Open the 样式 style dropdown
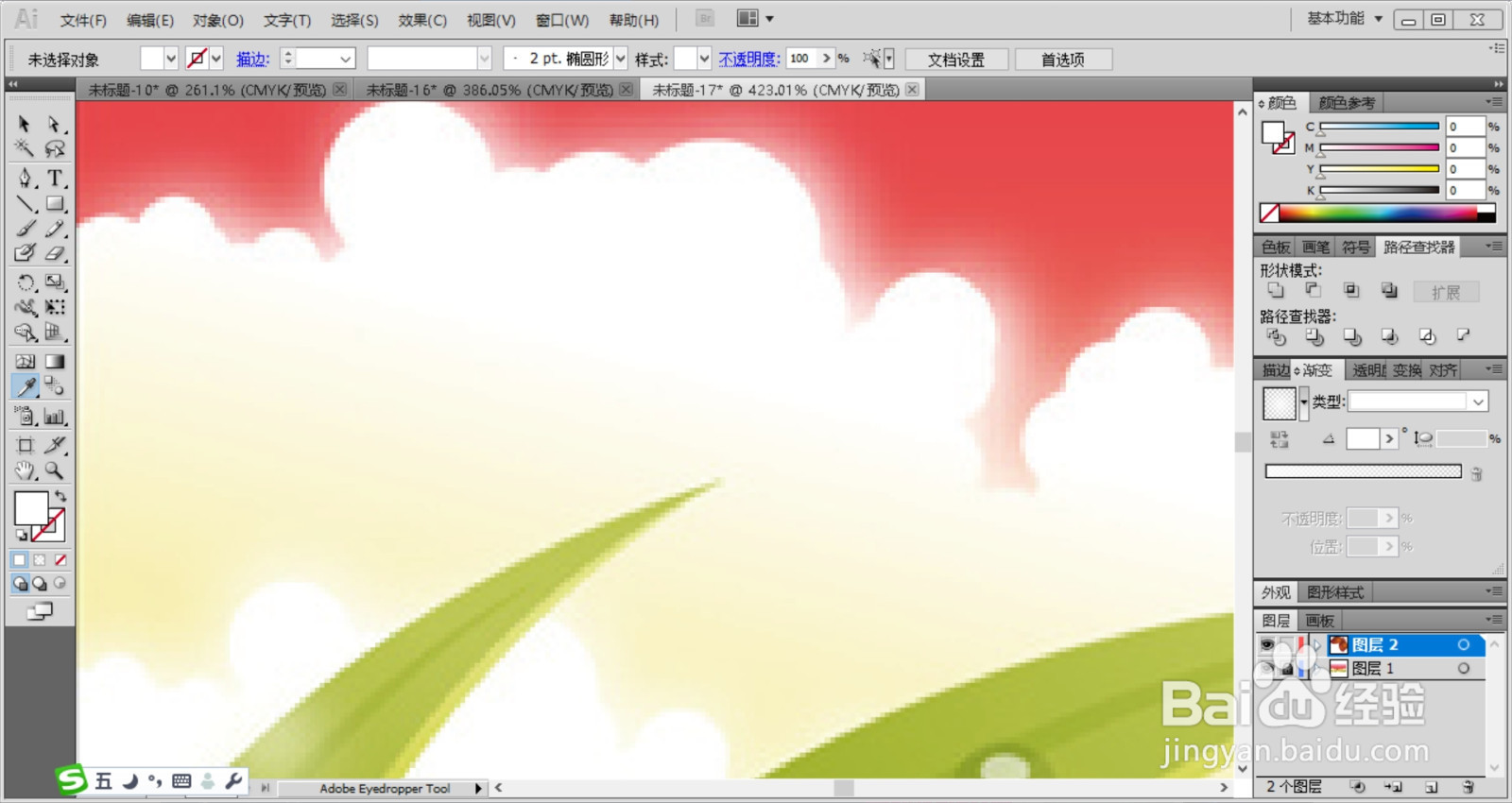This screenshot has height=803, width=1512. 704,59
